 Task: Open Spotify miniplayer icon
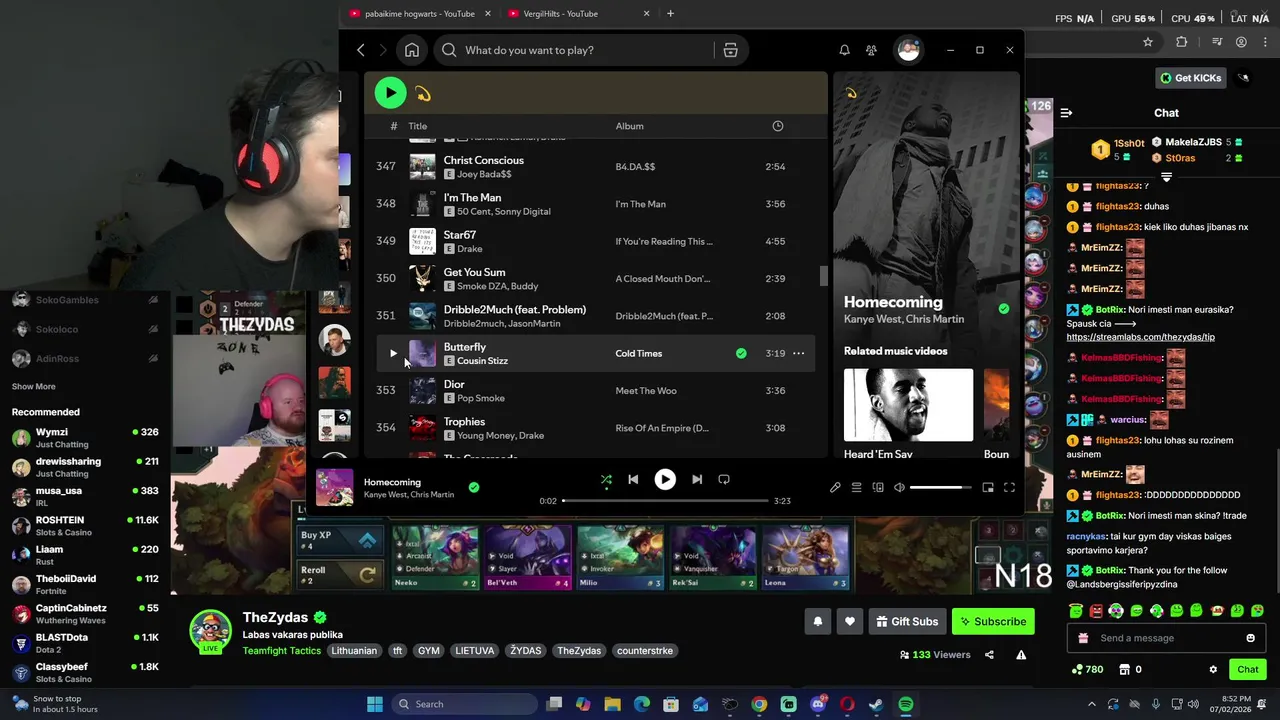pos(987,488)
